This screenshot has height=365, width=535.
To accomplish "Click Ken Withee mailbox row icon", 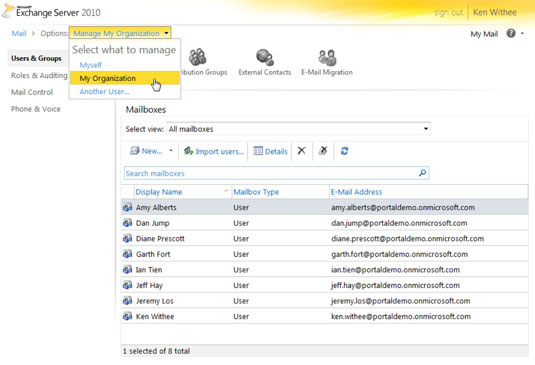I will point(127,316).
